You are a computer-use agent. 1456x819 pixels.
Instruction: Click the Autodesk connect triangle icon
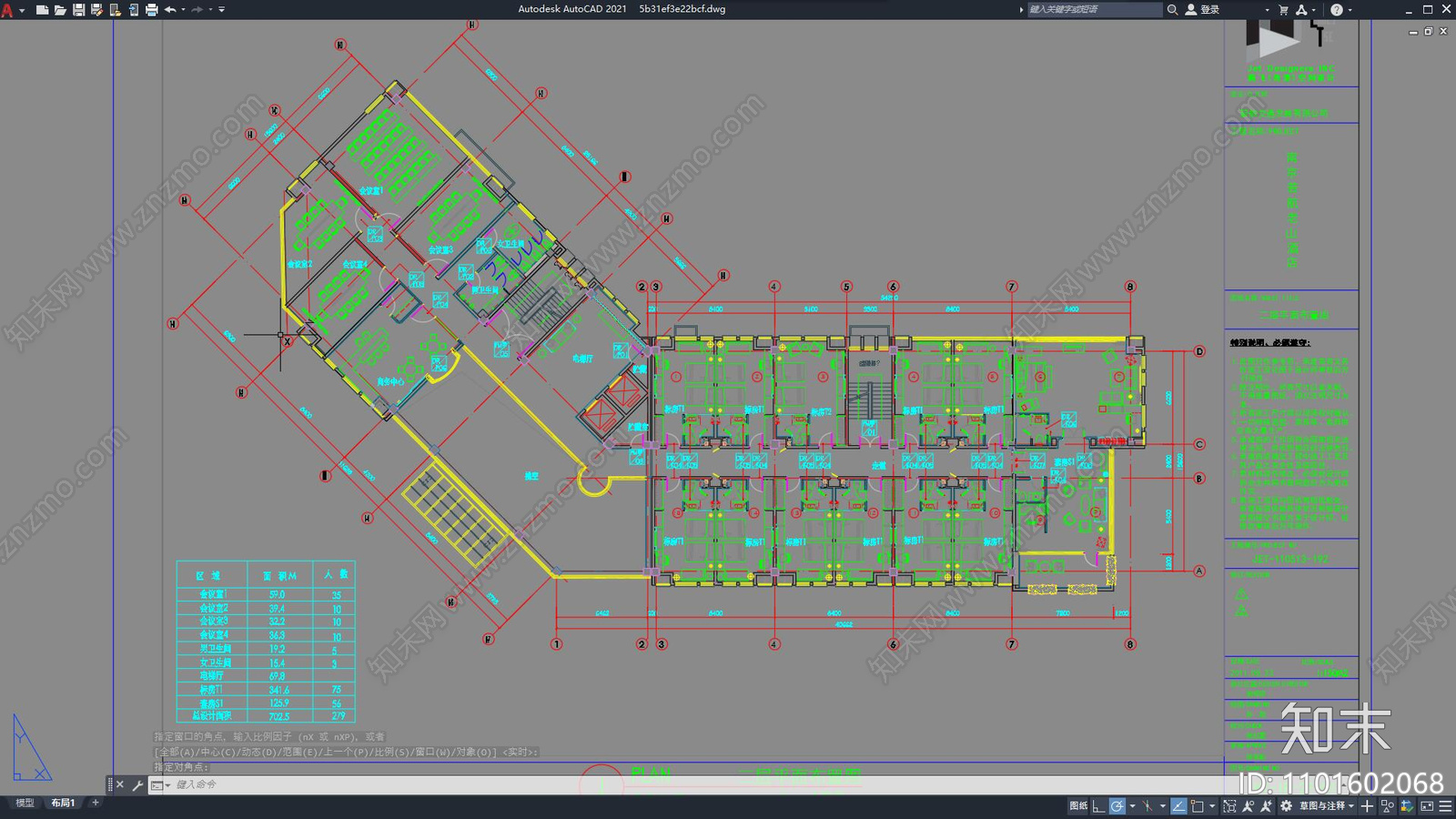pyautogui.click(x=1301, y=9)
